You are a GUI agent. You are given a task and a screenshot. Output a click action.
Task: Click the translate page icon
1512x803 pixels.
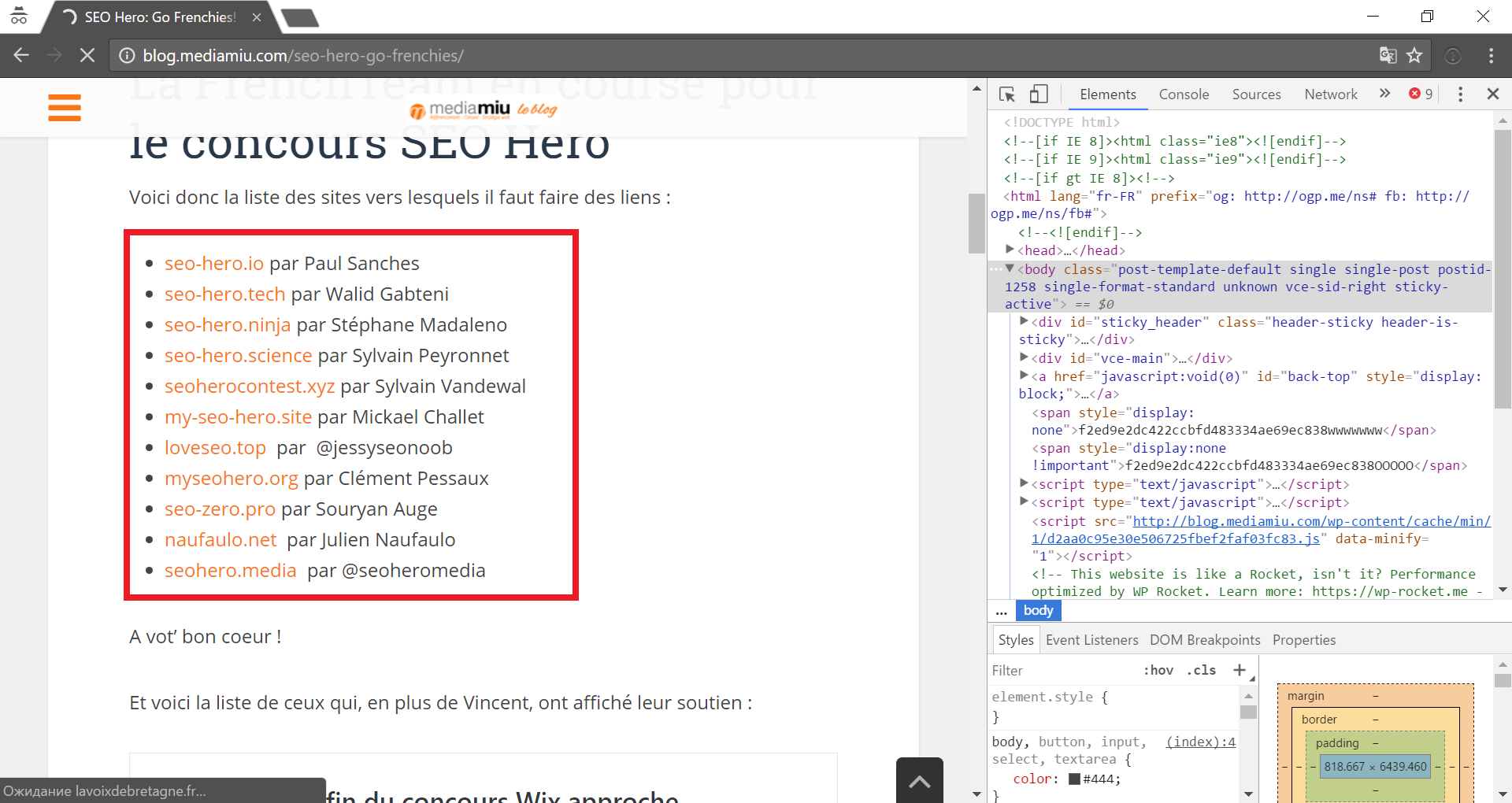(1388, 55)
